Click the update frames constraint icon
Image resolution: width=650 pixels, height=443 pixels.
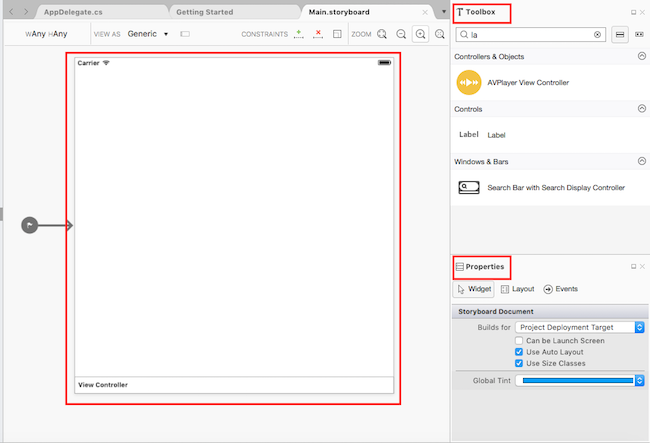337,34
